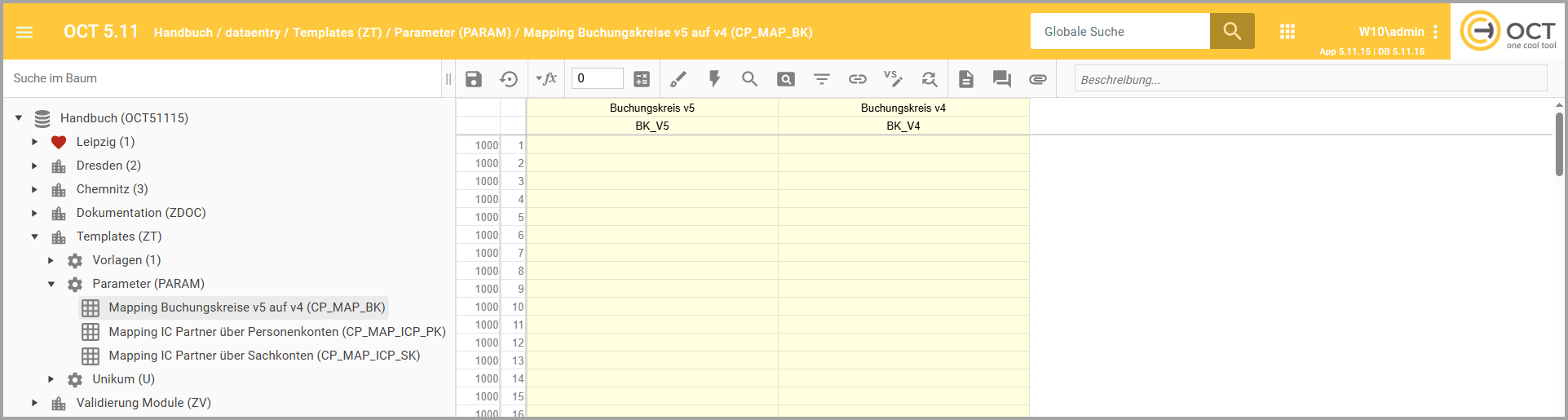This screenshot has height=420, width=1568.
Task: Select Mapping IC Partner über Sachkonten
Action: [x=264, y=356]
